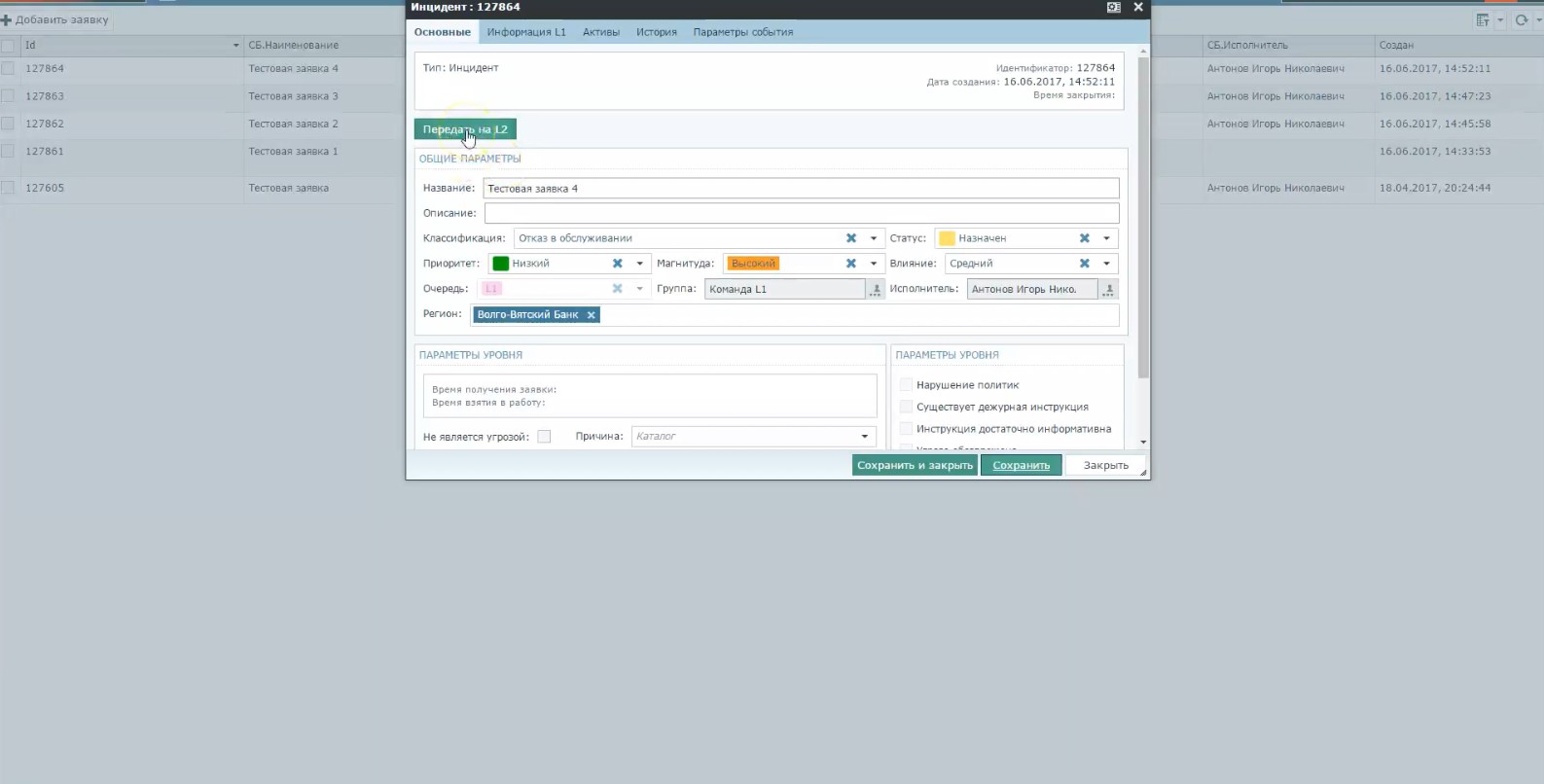This screenshot has height=784, width=1544.
Task: Switch to the Информация L1 tab
Action: (x=526, y=32)
